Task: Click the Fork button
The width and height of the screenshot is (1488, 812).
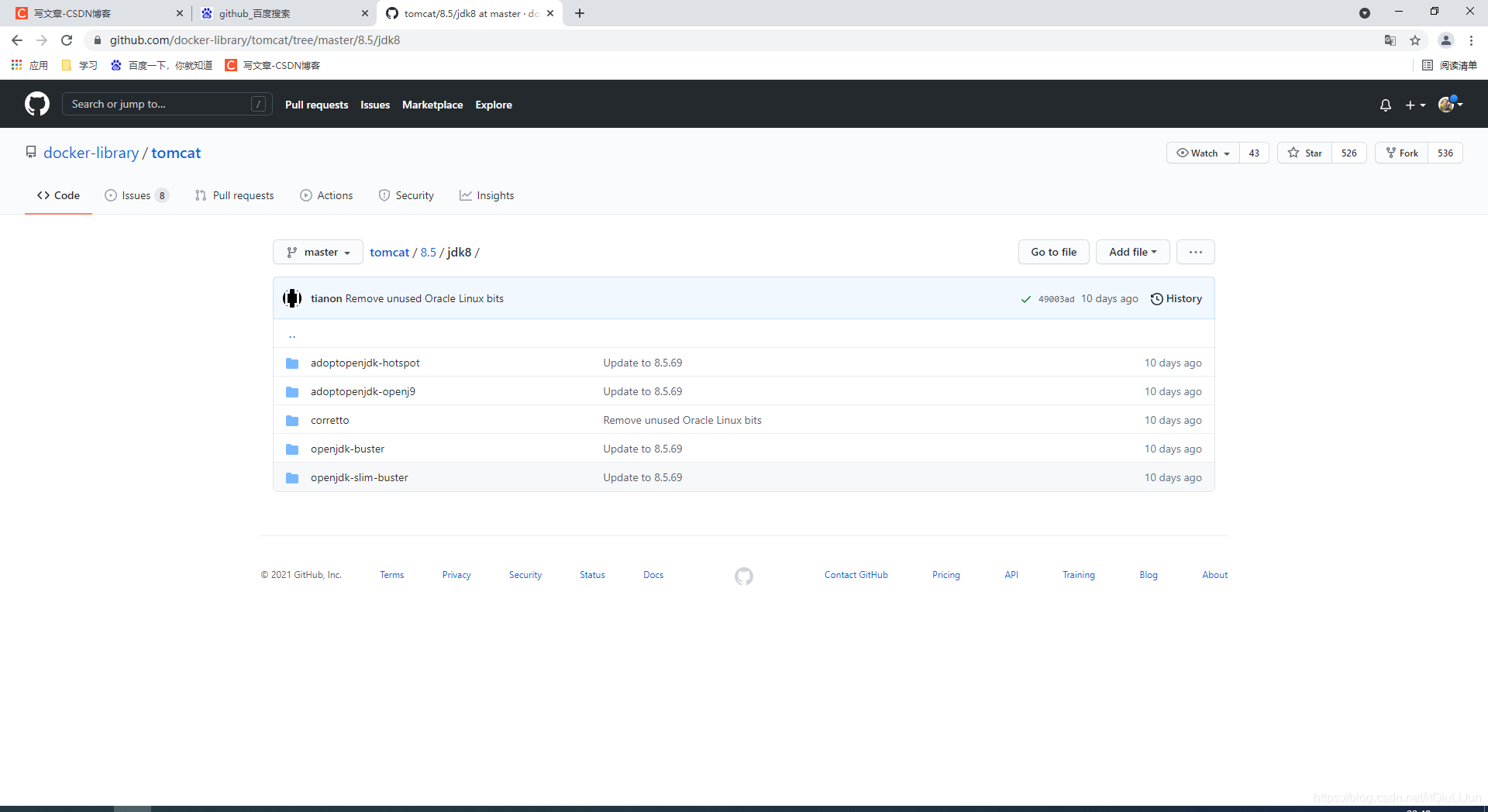Action: (x=1402, y=153)
